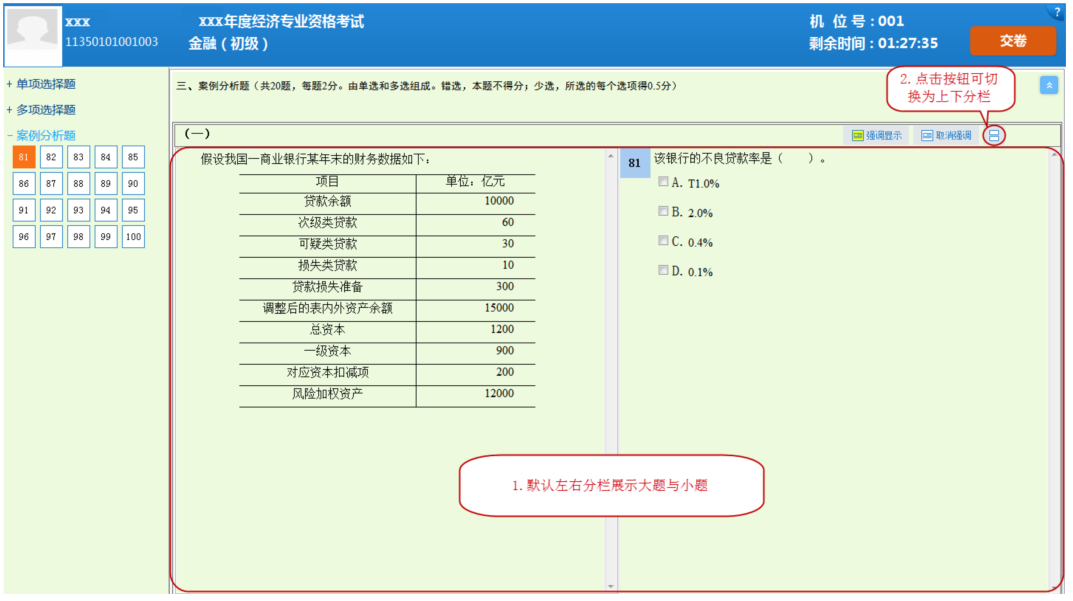Go to question 90 in navigator
Screen dimensions: 1073x601
click(x=133, y=183)
